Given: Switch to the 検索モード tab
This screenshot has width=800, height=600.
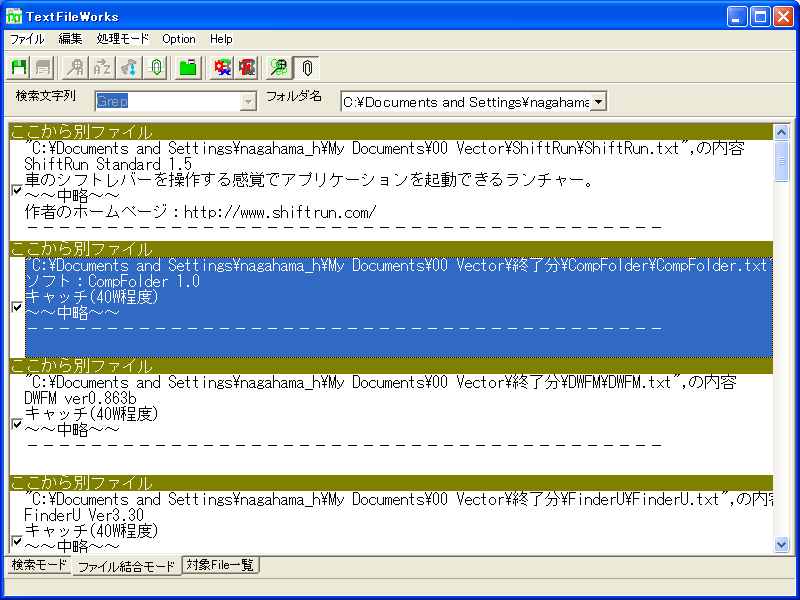Looking at the screenshot, I should pos(39,565).
